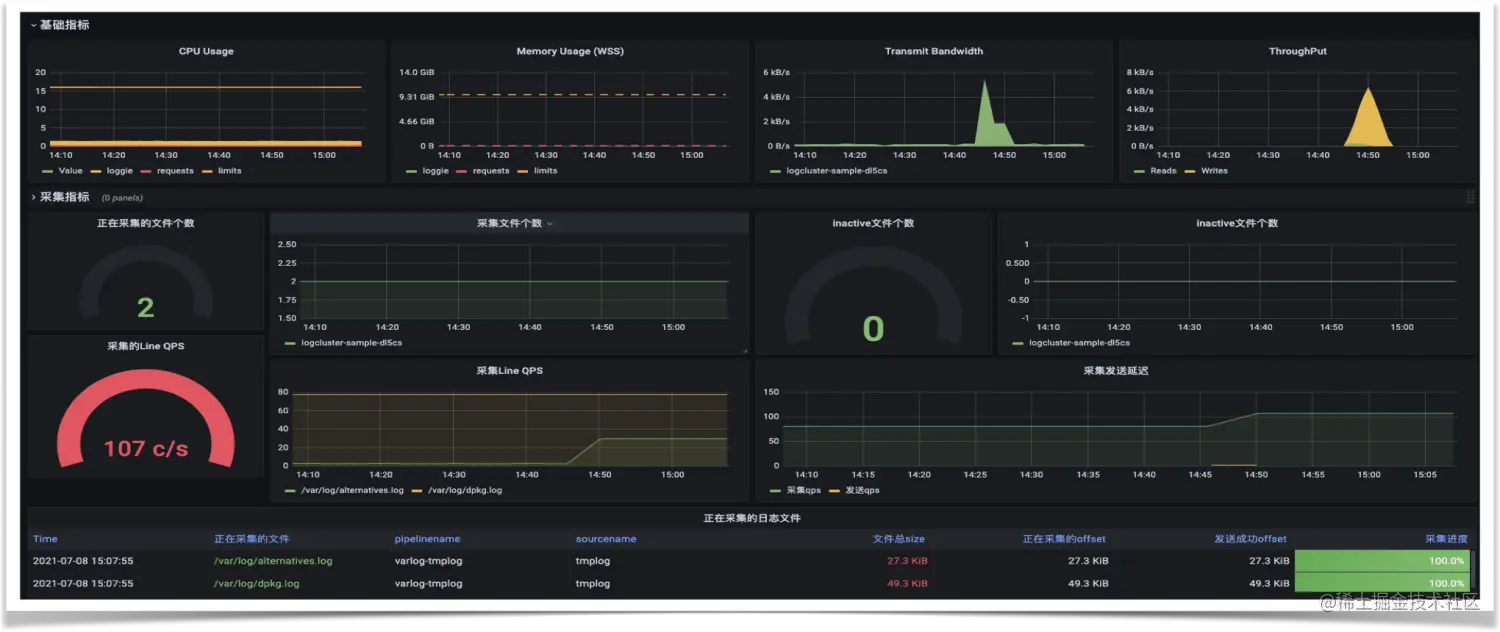The width and height of the screenshot is (1500, 632).
Task: Click the yellow Writes peak in ThroughPut chart
Action: (1367, 120)
